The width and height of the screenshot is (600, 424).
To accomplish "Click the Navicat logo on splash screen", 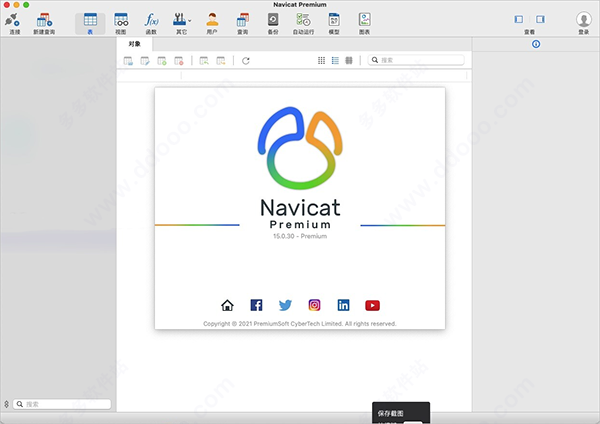I will click(x=300, y=148).
